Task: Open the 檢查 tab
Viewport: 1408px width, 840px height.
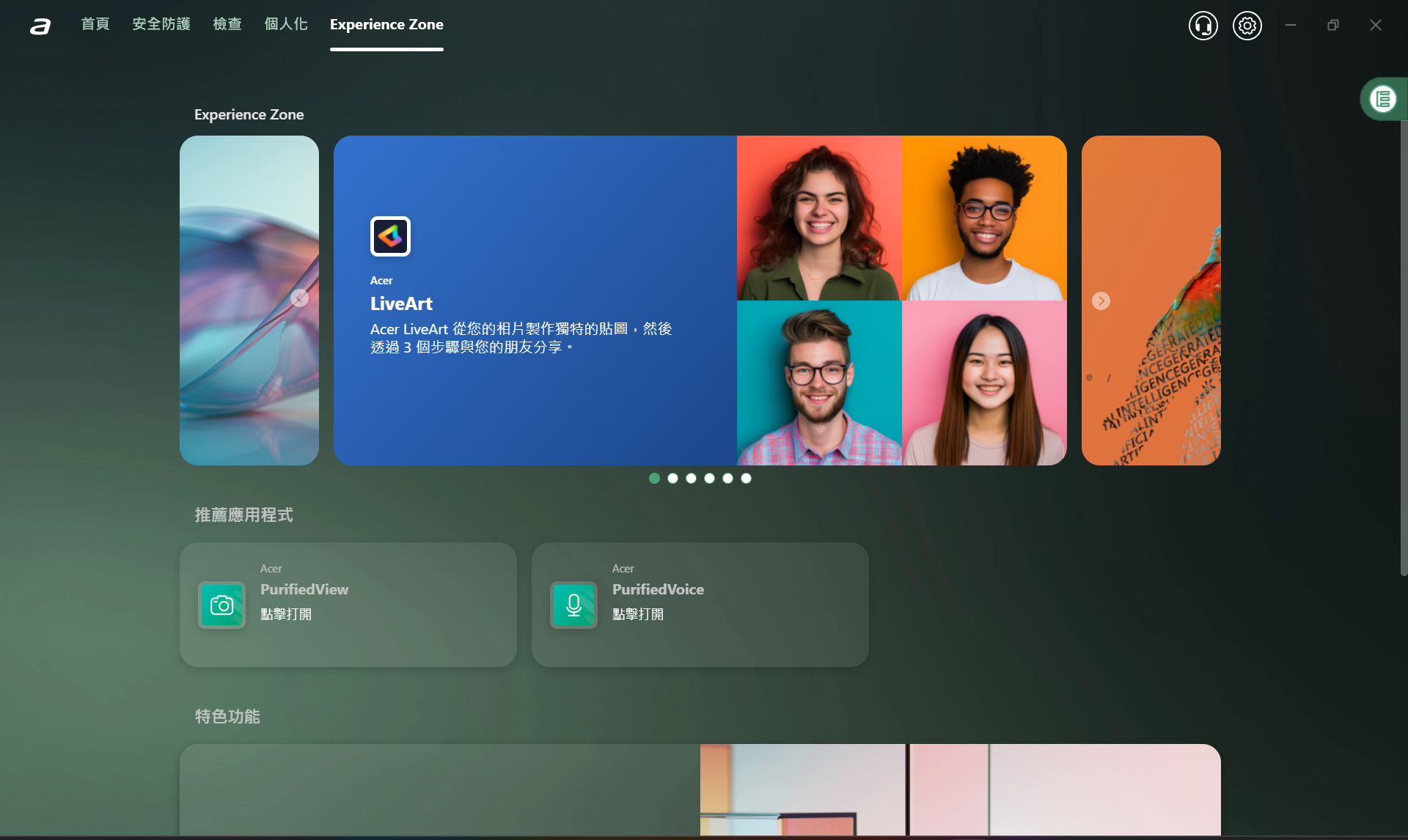Action: [227, 24]
